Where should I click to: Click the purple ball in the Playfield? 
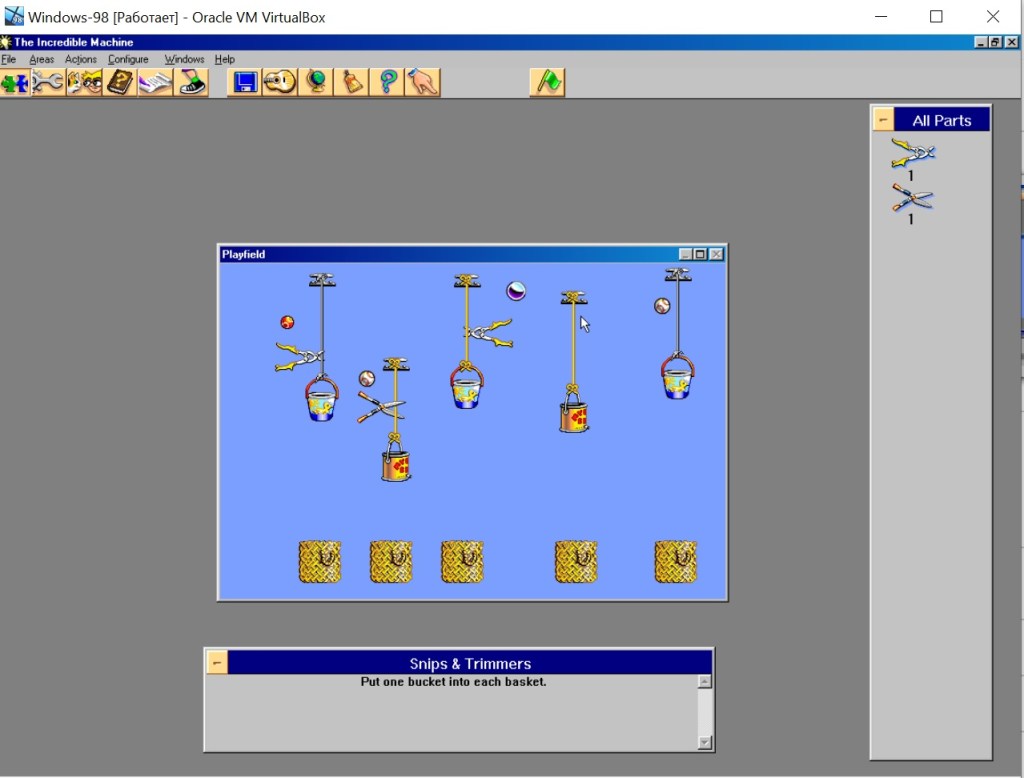516,291
